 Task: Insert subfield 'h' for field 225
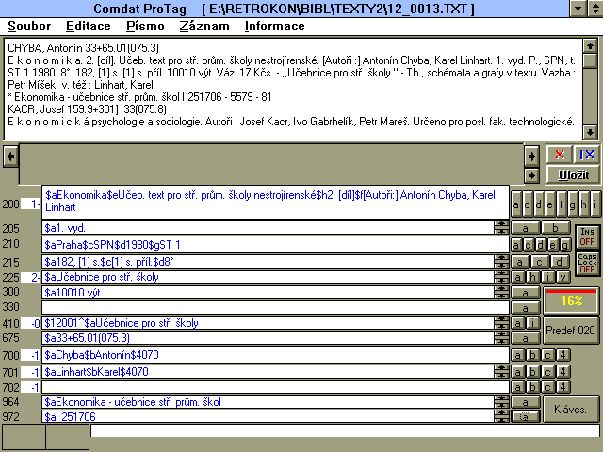(535, 277)
